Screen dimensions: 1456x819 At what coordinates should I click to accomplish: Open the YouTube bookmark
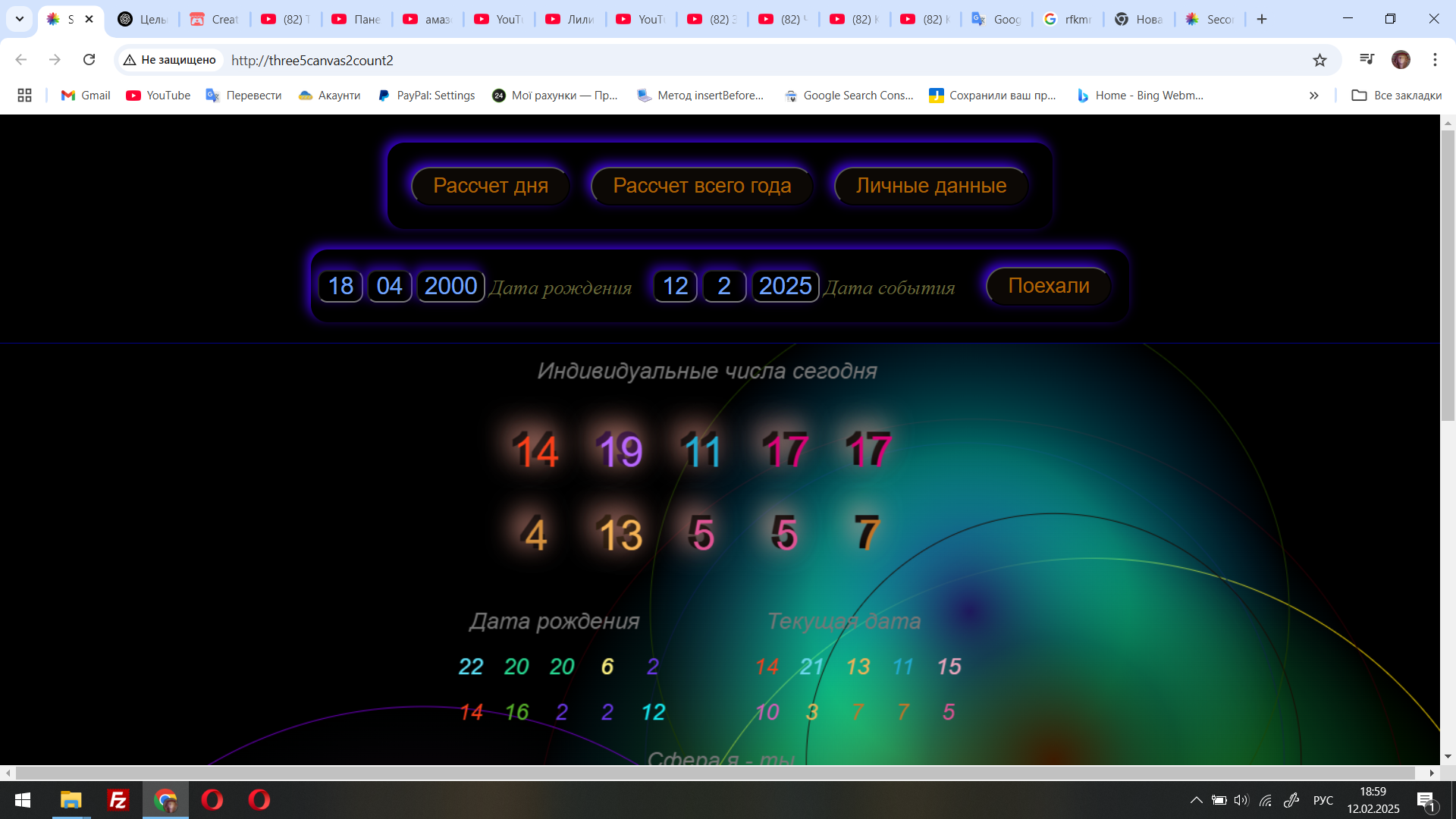pyautogui.click(x=158, y=95)
